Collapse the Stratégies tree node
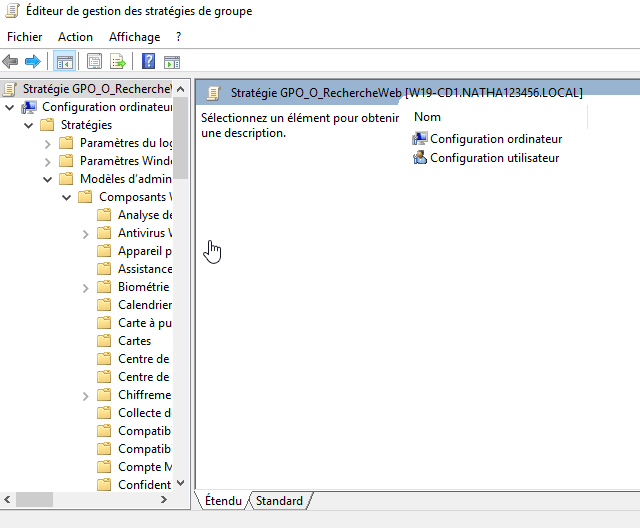640x528 pixels. point(29,125)
